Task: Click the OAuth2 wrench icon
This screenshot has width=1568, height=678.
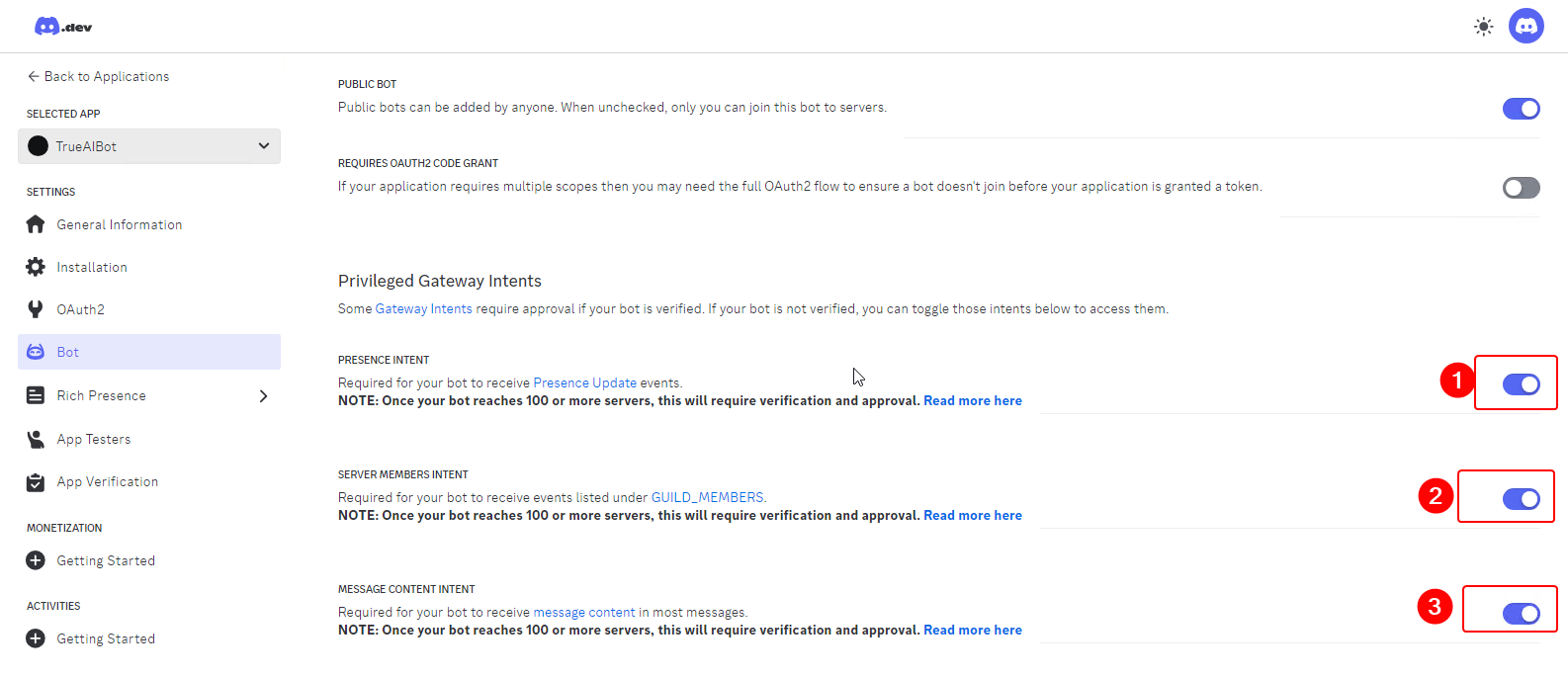Action: click(36, 309)
